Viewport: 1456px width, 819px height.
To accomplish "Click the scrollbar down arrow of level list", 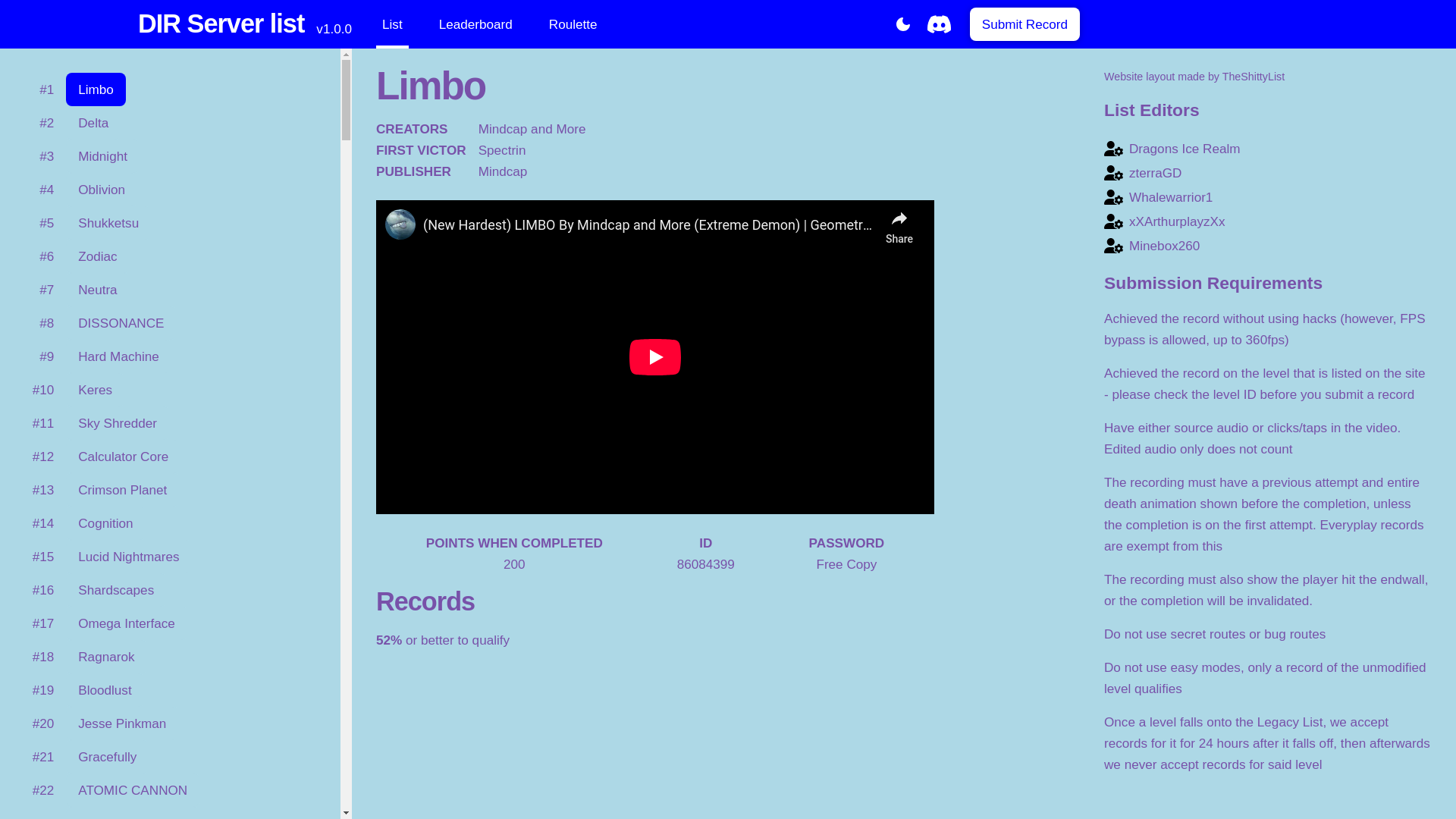I will [x=346, y=813].
